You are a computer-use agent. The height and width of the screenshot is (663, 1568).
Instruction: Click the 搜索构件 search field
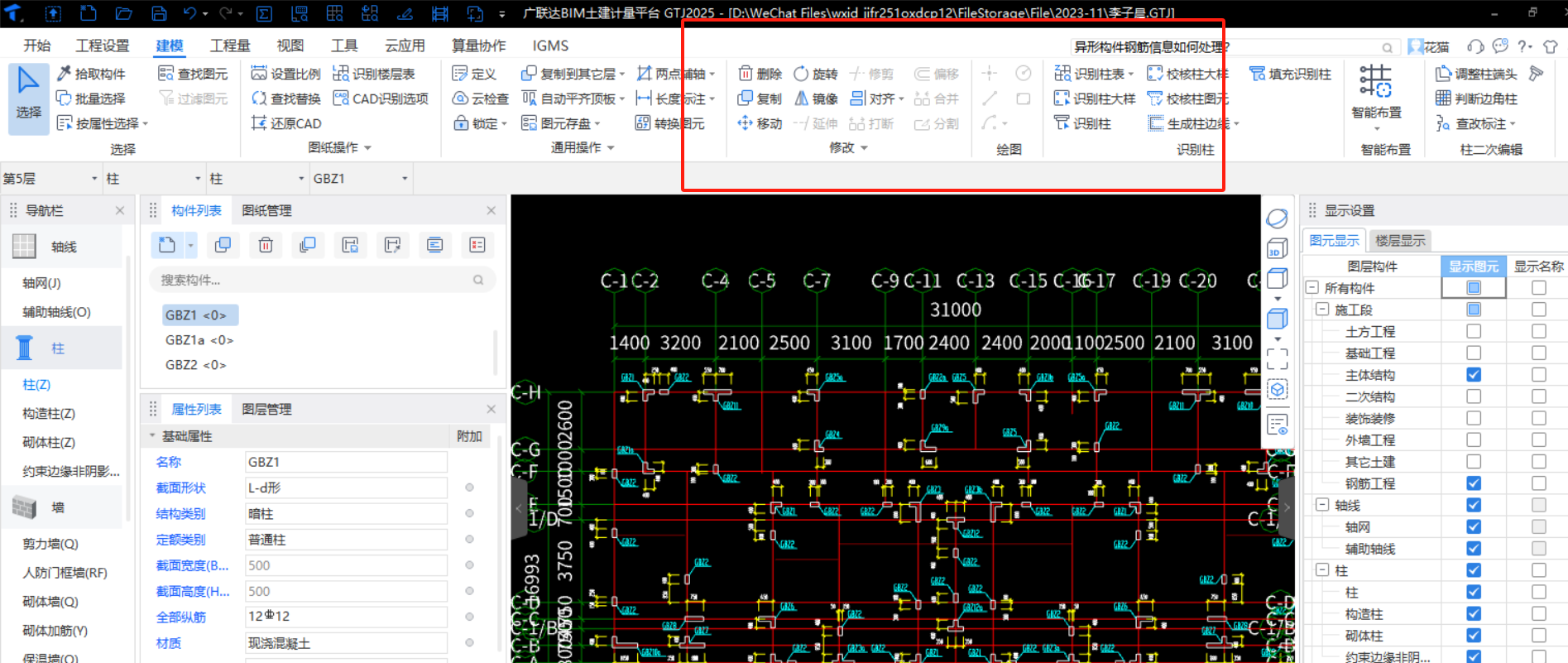(322, 280)
